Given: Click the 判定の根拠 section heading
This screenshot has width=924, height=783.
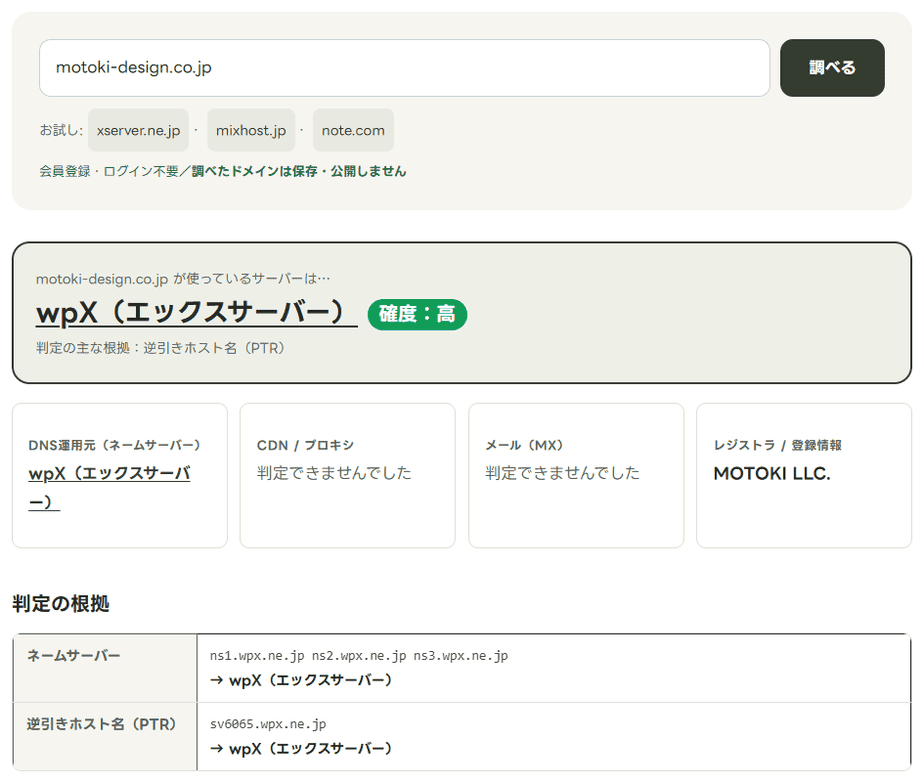Looking at the screenshot, I should click(61, 604).
